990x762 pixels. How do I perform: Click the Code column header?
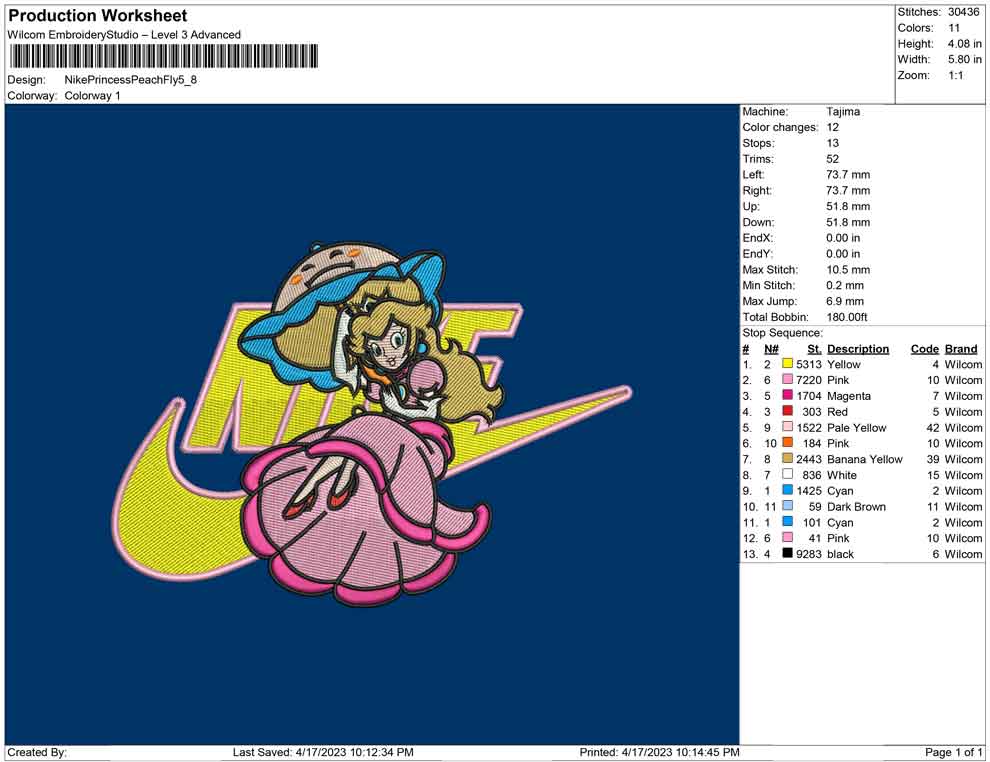924,348
